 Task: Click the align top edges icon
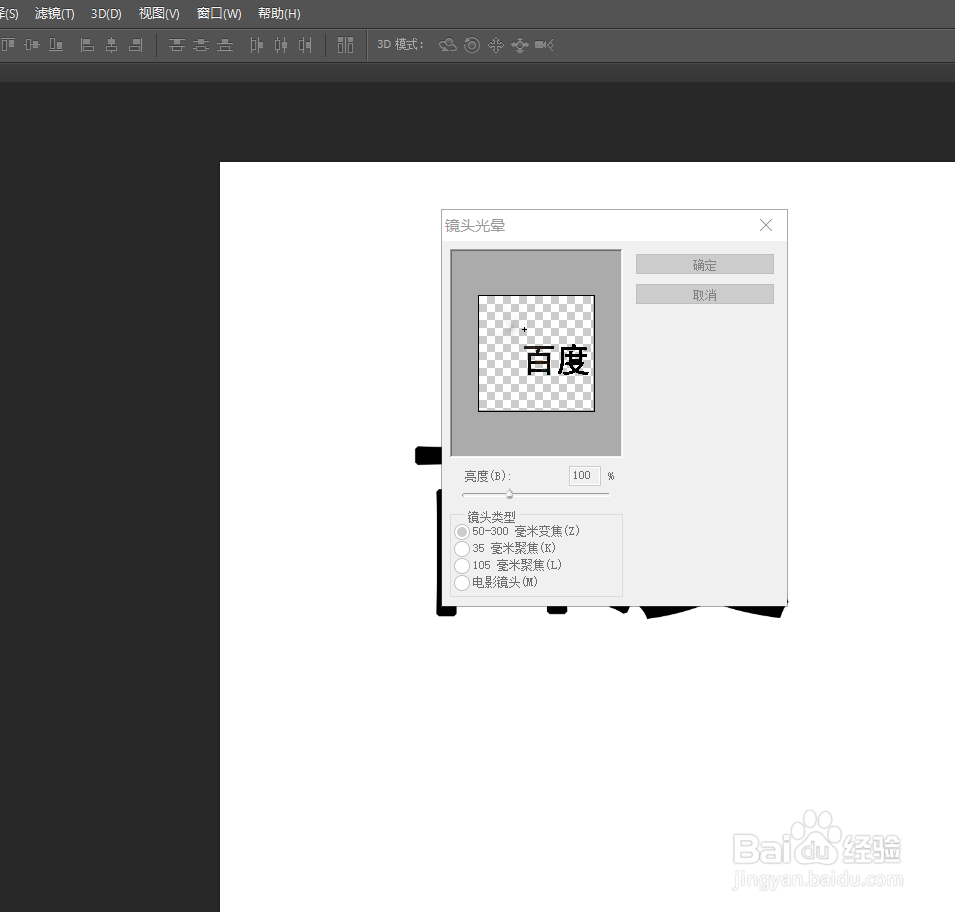point(8,45)
